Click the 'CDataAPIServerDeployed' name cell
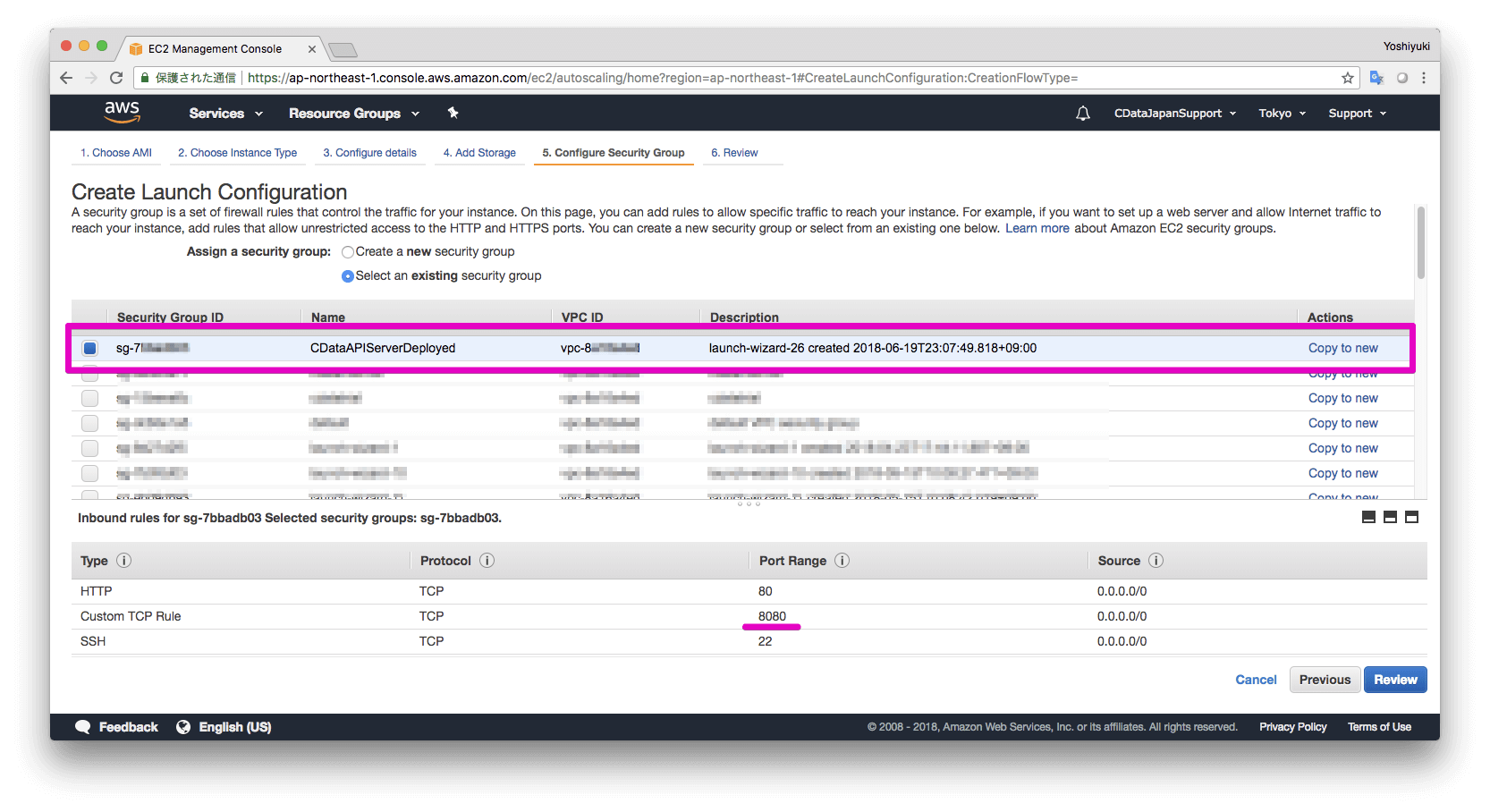 click(383, 348)
